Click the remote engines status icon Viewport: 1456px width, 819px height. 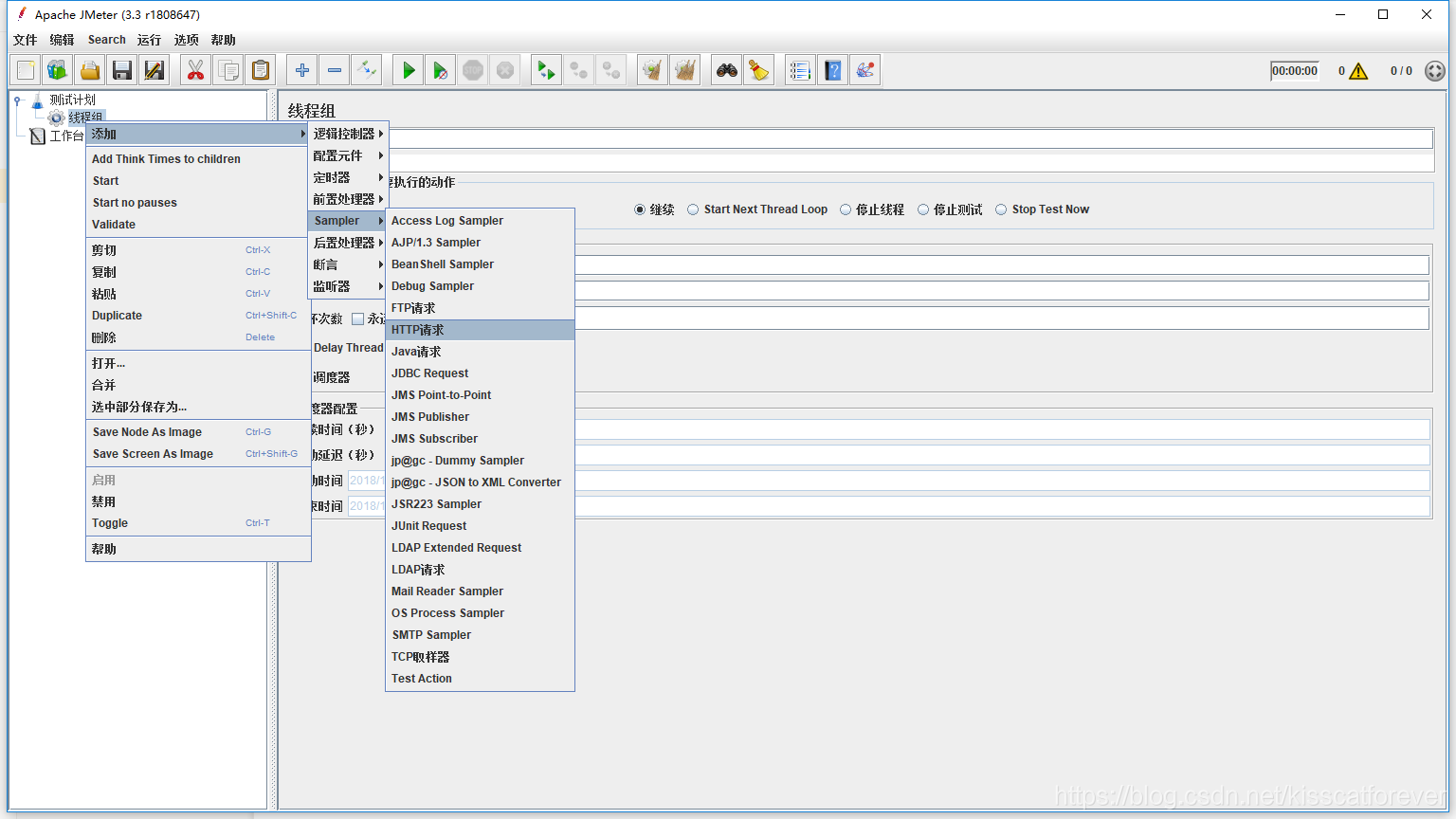tap(1435, 71)
